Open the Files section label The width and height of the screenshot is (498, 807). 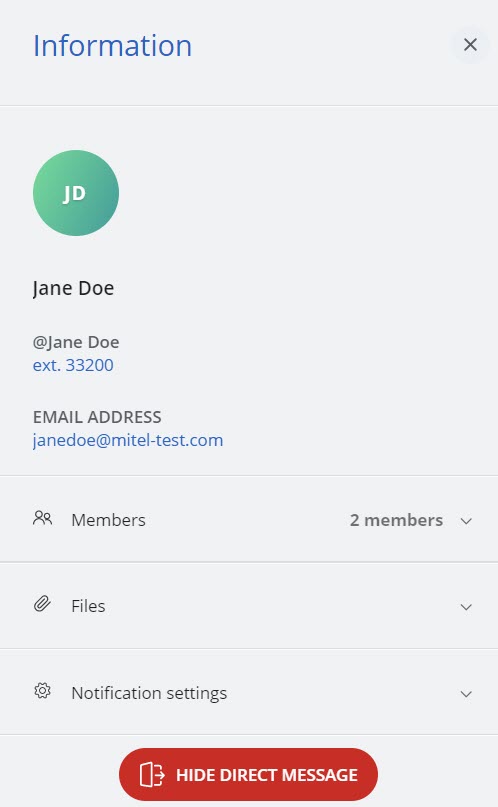(88, 606)
